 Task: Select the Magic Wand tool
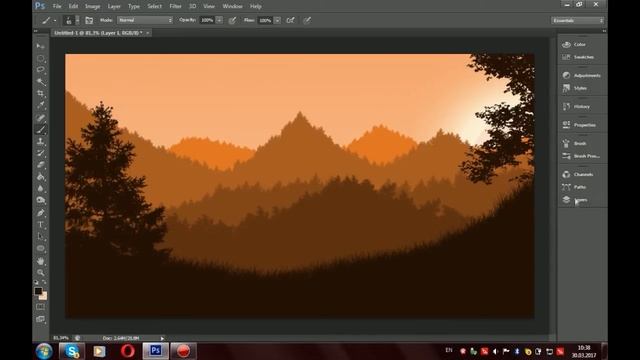coord(40,82)
